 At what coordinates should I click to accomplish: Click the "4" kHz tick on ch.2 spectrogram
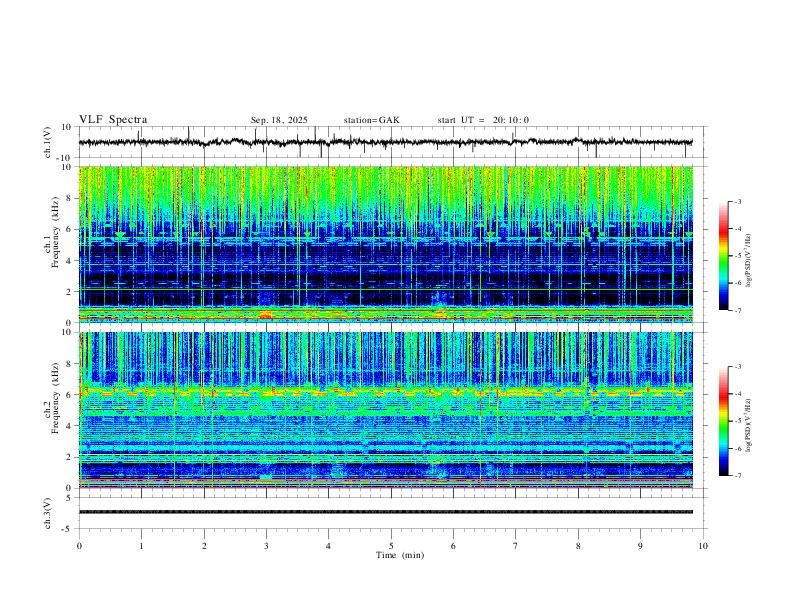point(71,426)
